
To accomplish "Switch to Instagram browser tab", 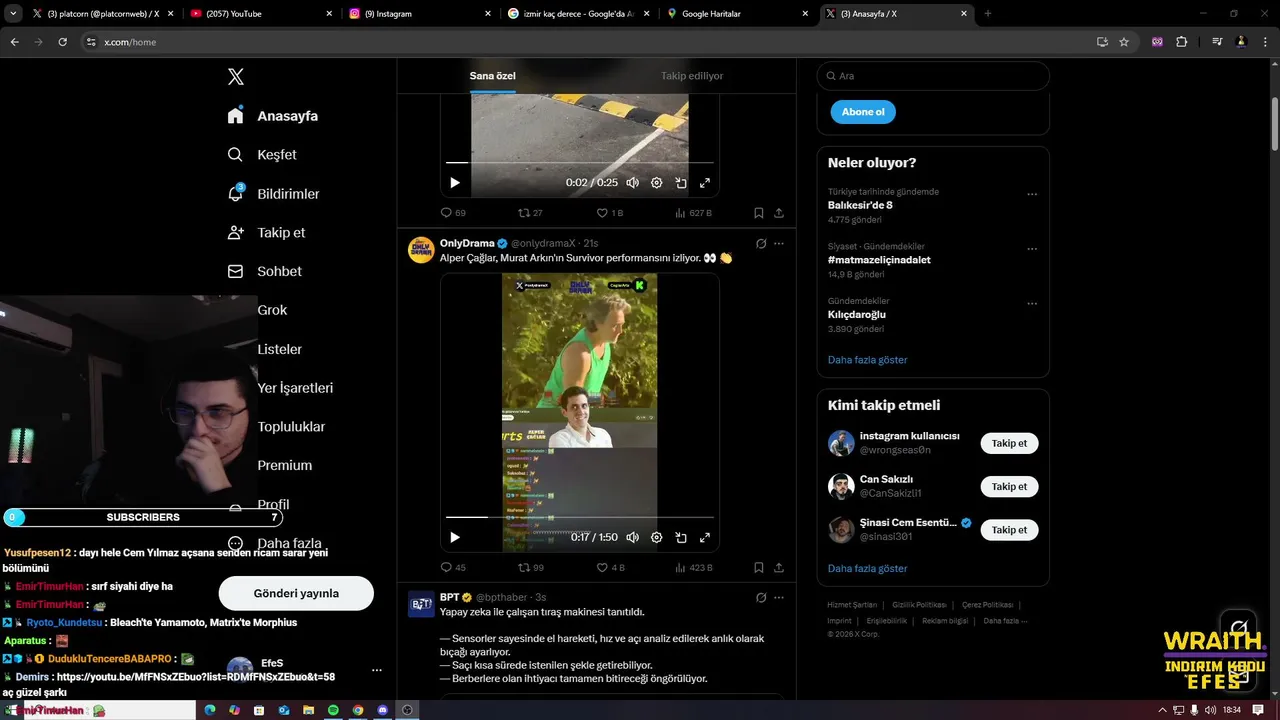I will (420, 14).
